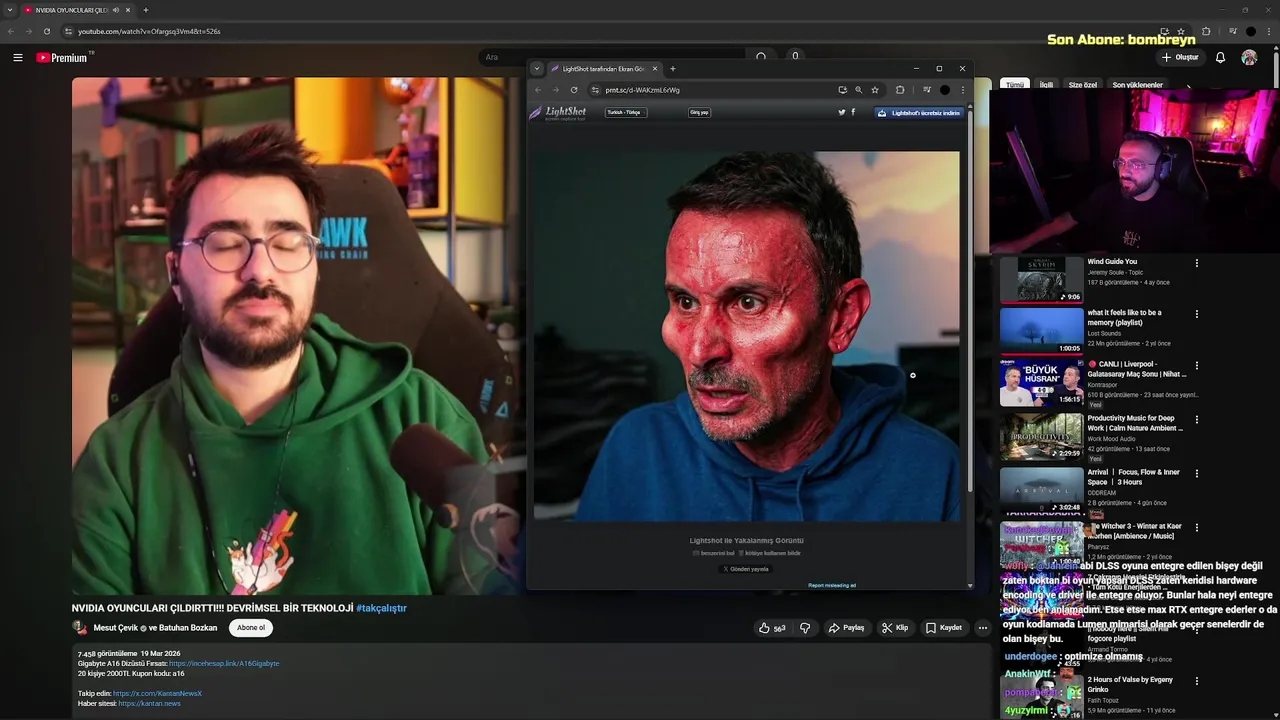1280x720 pixels.
Task: Open the incehesap.link/A16Gigabyte description link
Action: 224,663
